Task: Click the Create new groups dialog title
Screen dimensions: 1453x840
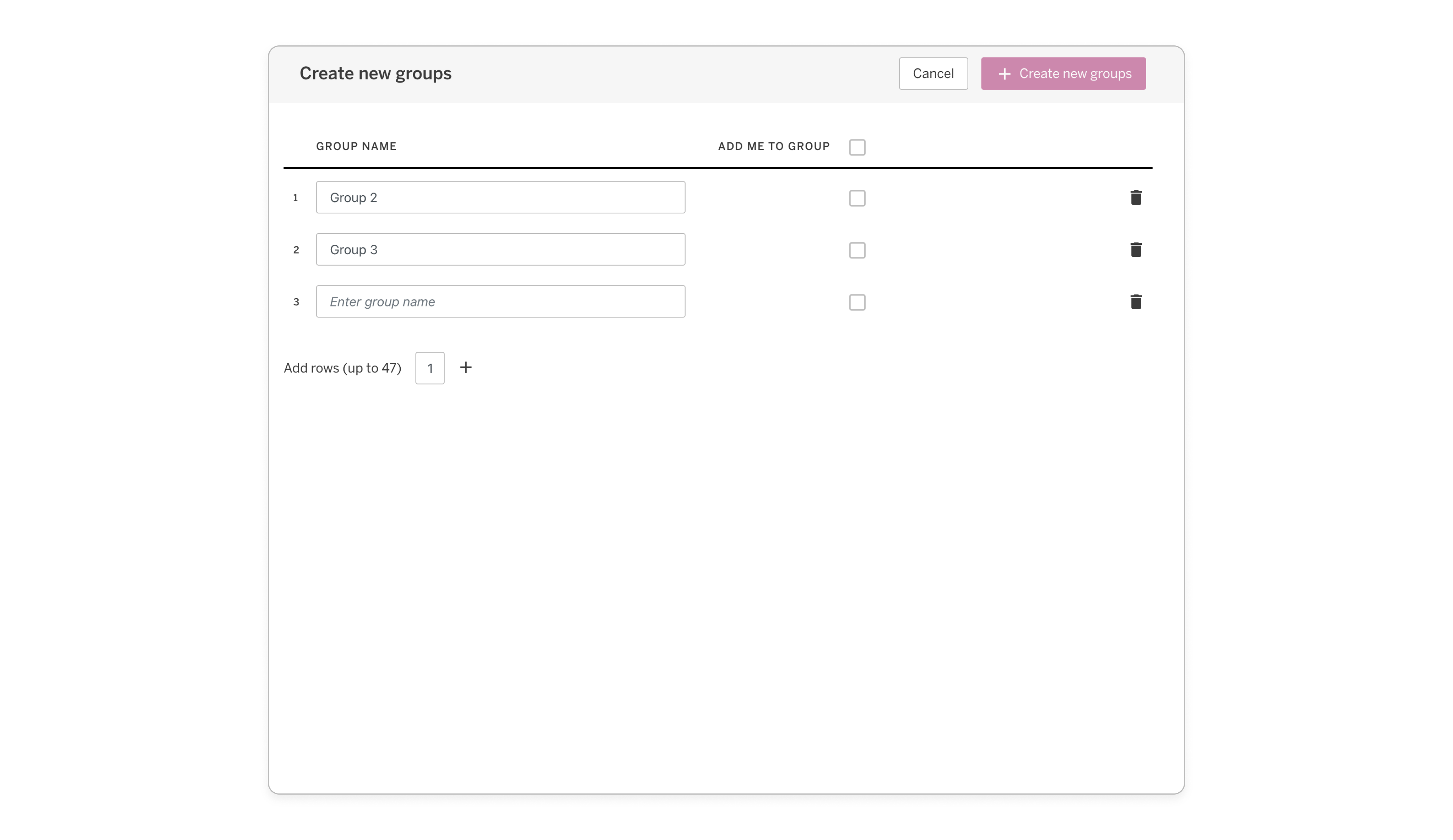Action: click(375, 73)
